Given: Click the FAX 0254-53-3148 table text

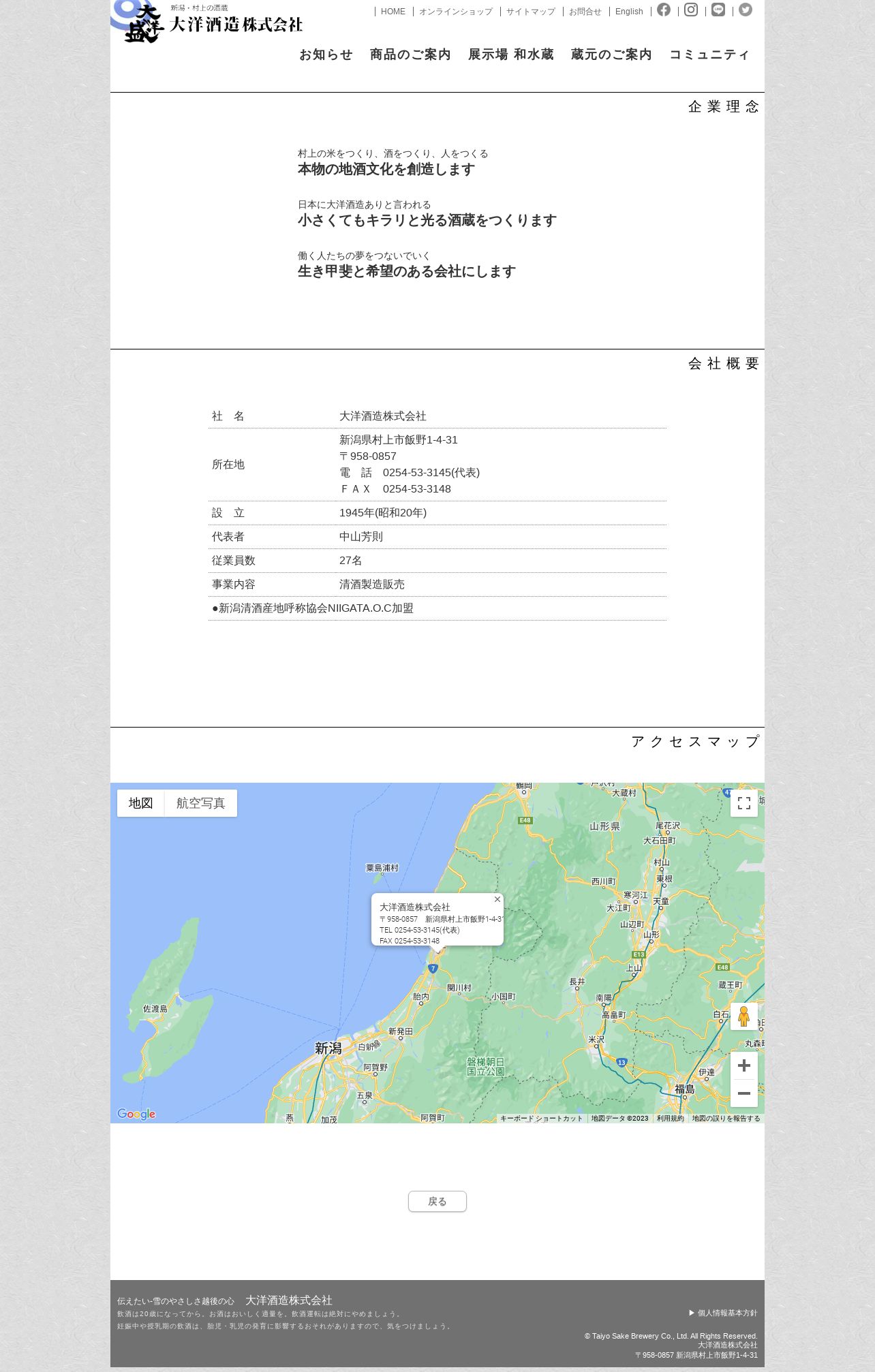Looking at the screenshot, I should tap(395, 488).
